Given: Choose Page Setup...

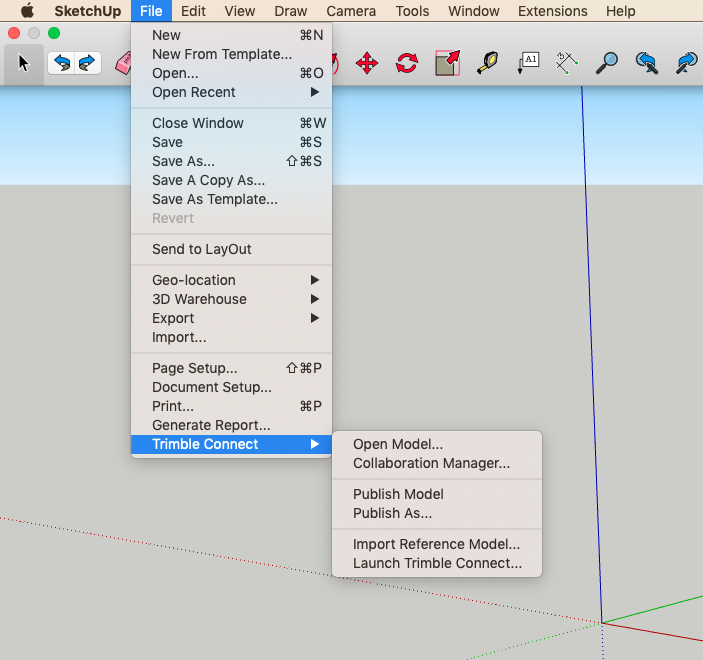Looking at the screenshot, I should [231, 368].
